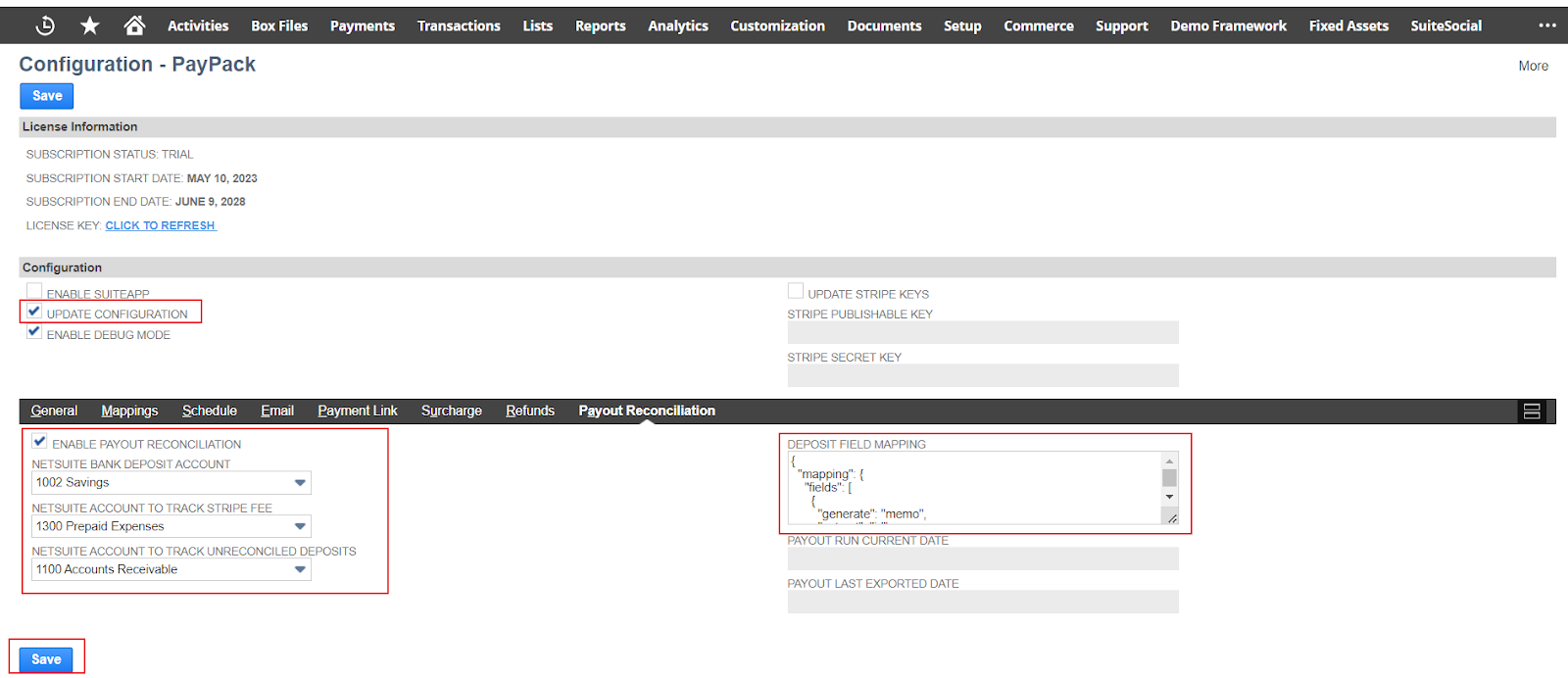Switch to the Payment Link subtab

358,411
